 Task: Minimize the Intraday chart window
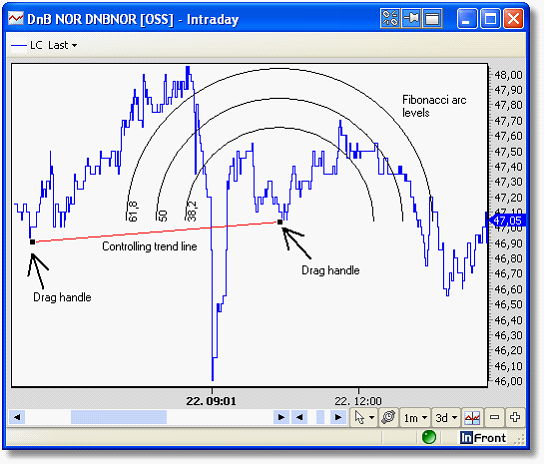pos(466,18)
